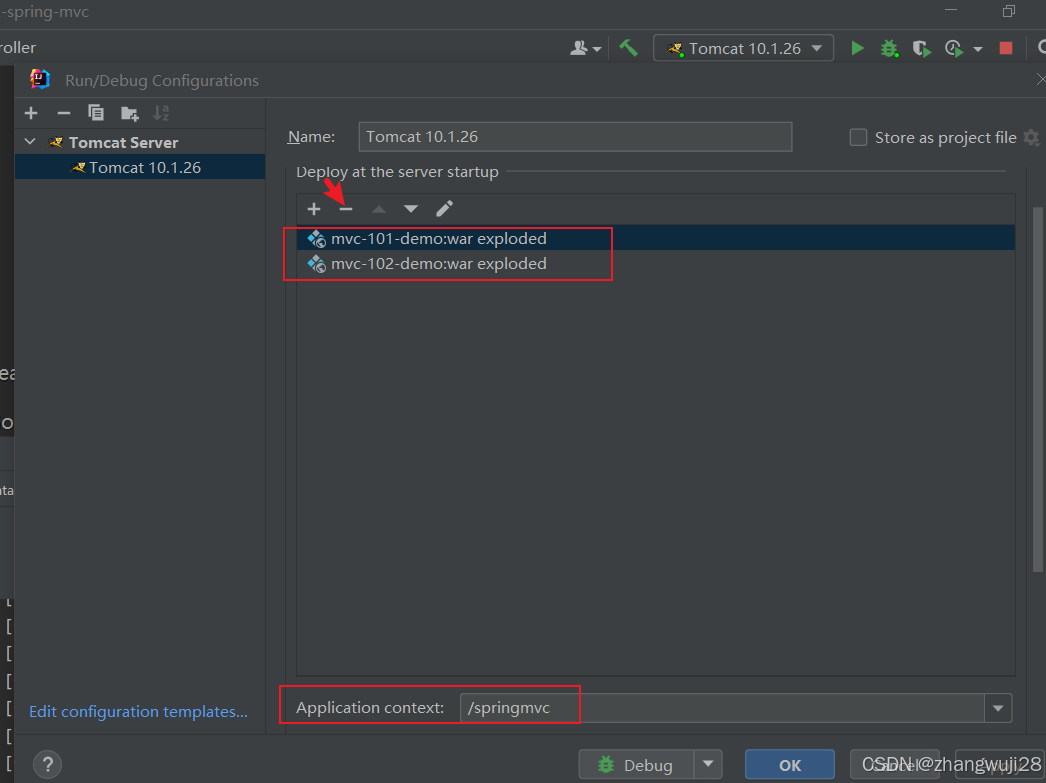Click the Build project hammer icon
Screen dimensions: 1046x783
tap(628, 48)
